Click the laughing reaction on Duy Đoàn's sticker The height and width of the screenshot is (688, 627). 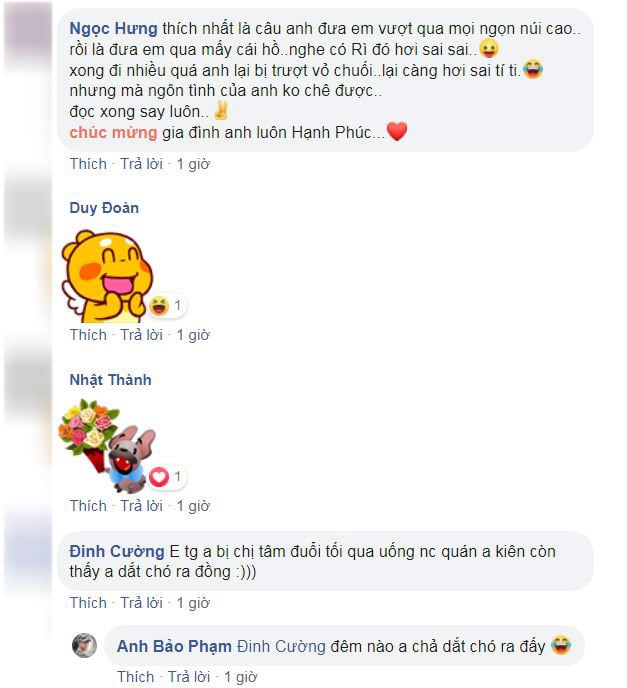[165, 305]
